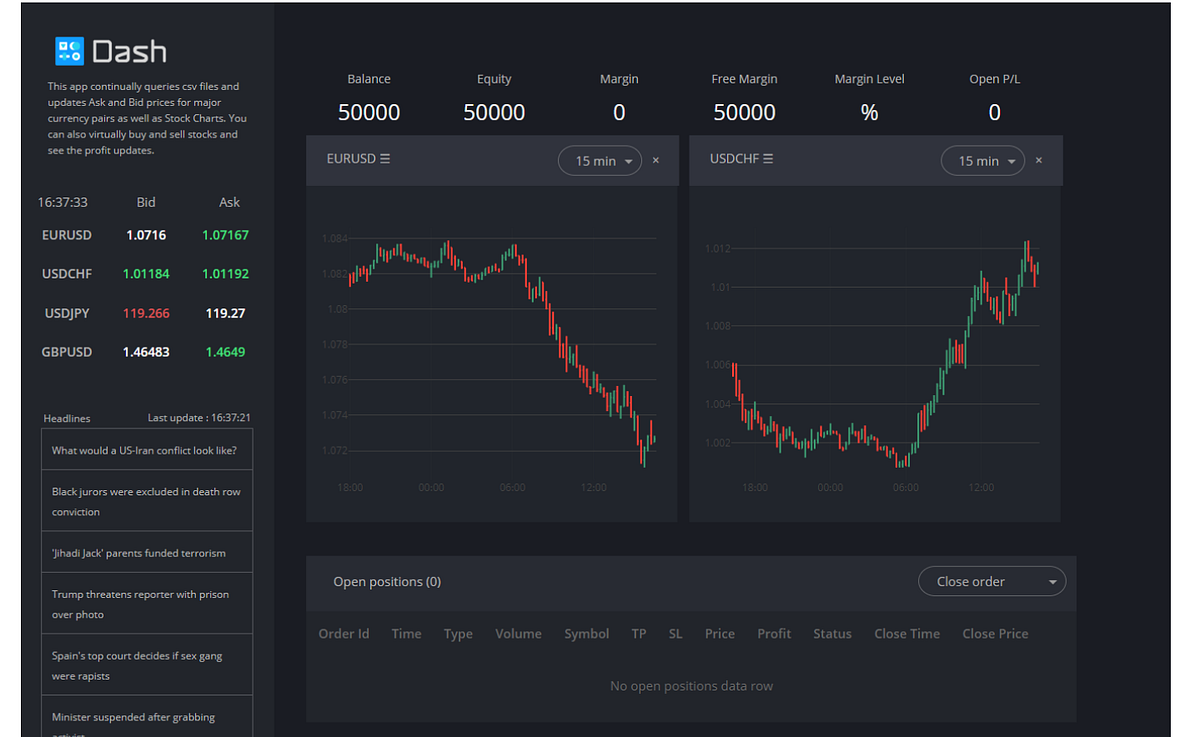Image resolution: width=1200 pixels, height=737 pixels.
Task: Click the dropdown arrow on Close order control
Action: point(1052,581)
